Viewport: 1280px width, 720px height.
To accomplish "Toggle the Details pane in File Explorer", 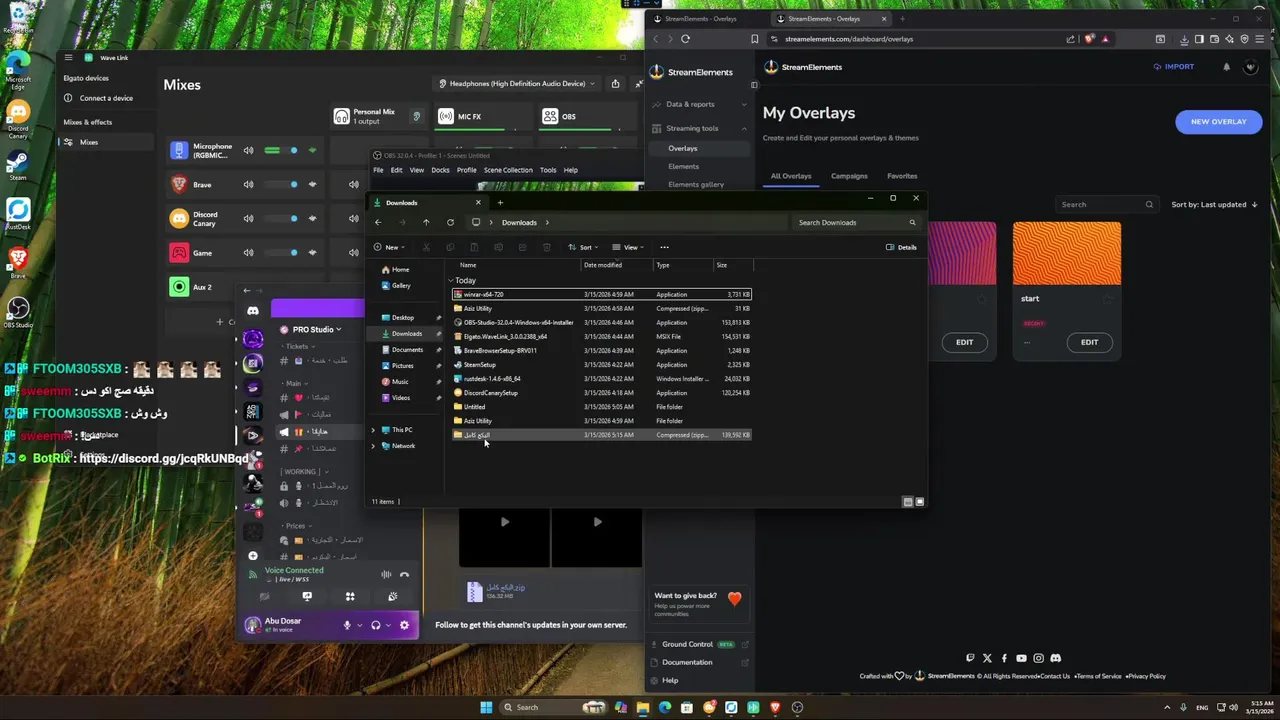I will 901,247.
